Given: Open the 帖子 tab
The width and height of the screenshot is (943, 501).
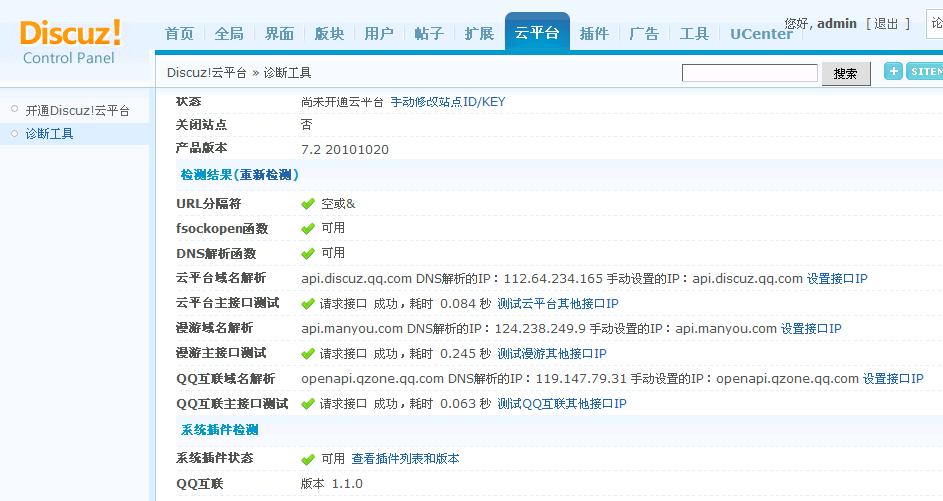Looking at the screenshot, I should pos(429,34).
